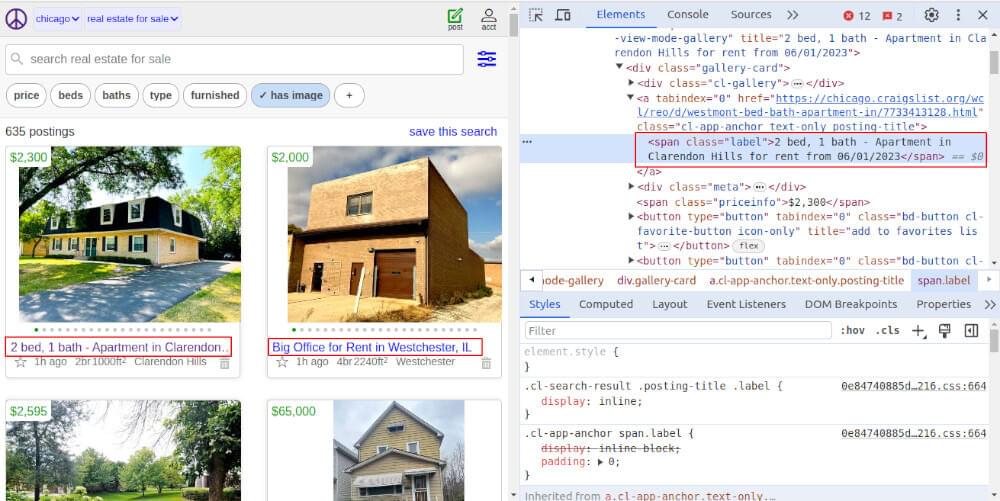Select the Event Listeners tab
Viewport: 1000px width, 501px height.
[746, 305]
